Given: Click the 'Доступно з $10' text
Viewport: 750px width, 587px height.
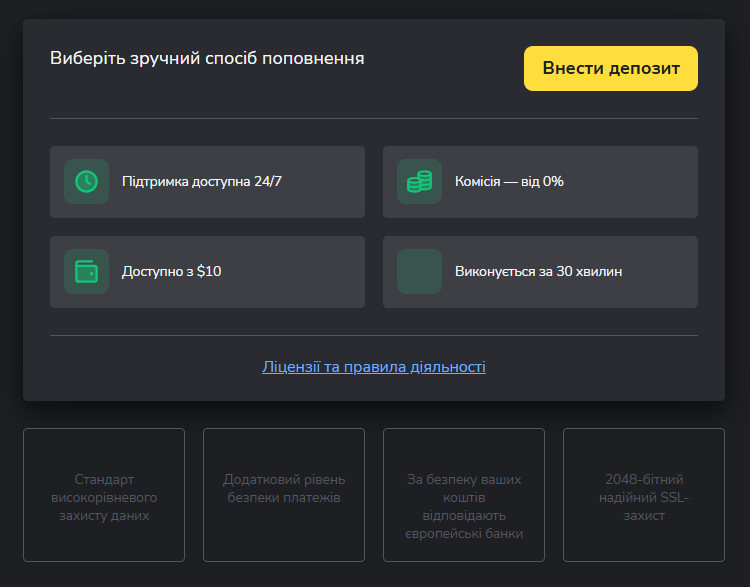Looking at the screenshot, I should pyautogui.click(x=171, y=272).
